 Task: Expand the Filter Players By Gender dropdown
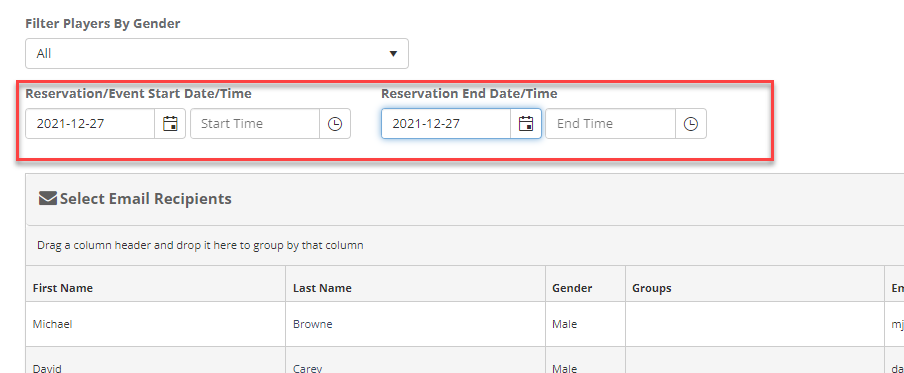[x=217, y=54]
